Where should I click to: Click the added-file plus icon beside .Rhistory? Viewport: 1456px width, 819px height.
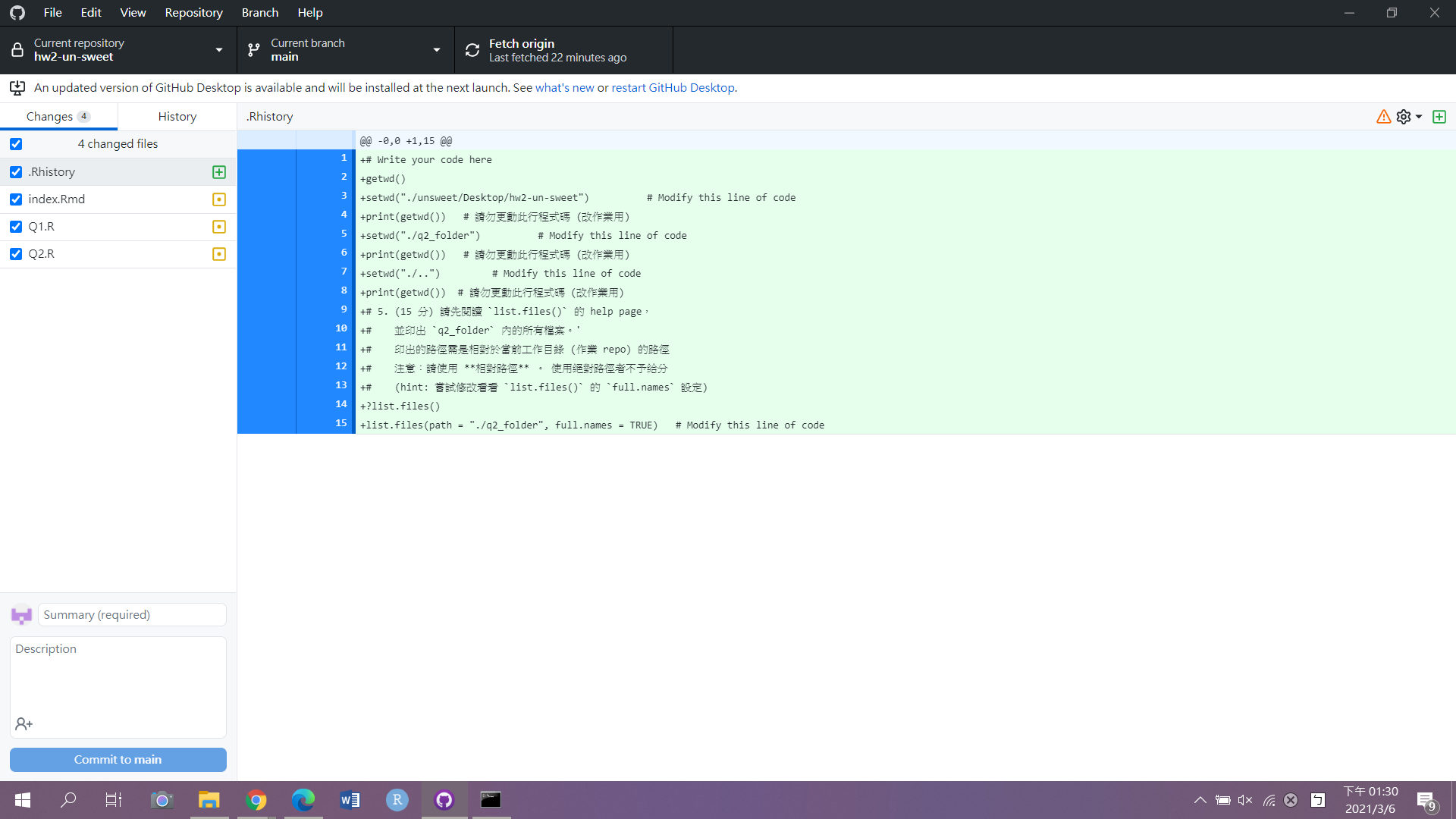pos(218,172)
